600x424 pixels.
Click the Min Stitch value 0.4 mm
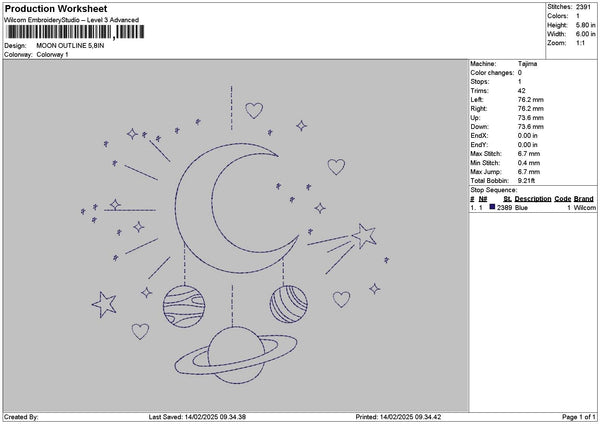pos(529,163)
